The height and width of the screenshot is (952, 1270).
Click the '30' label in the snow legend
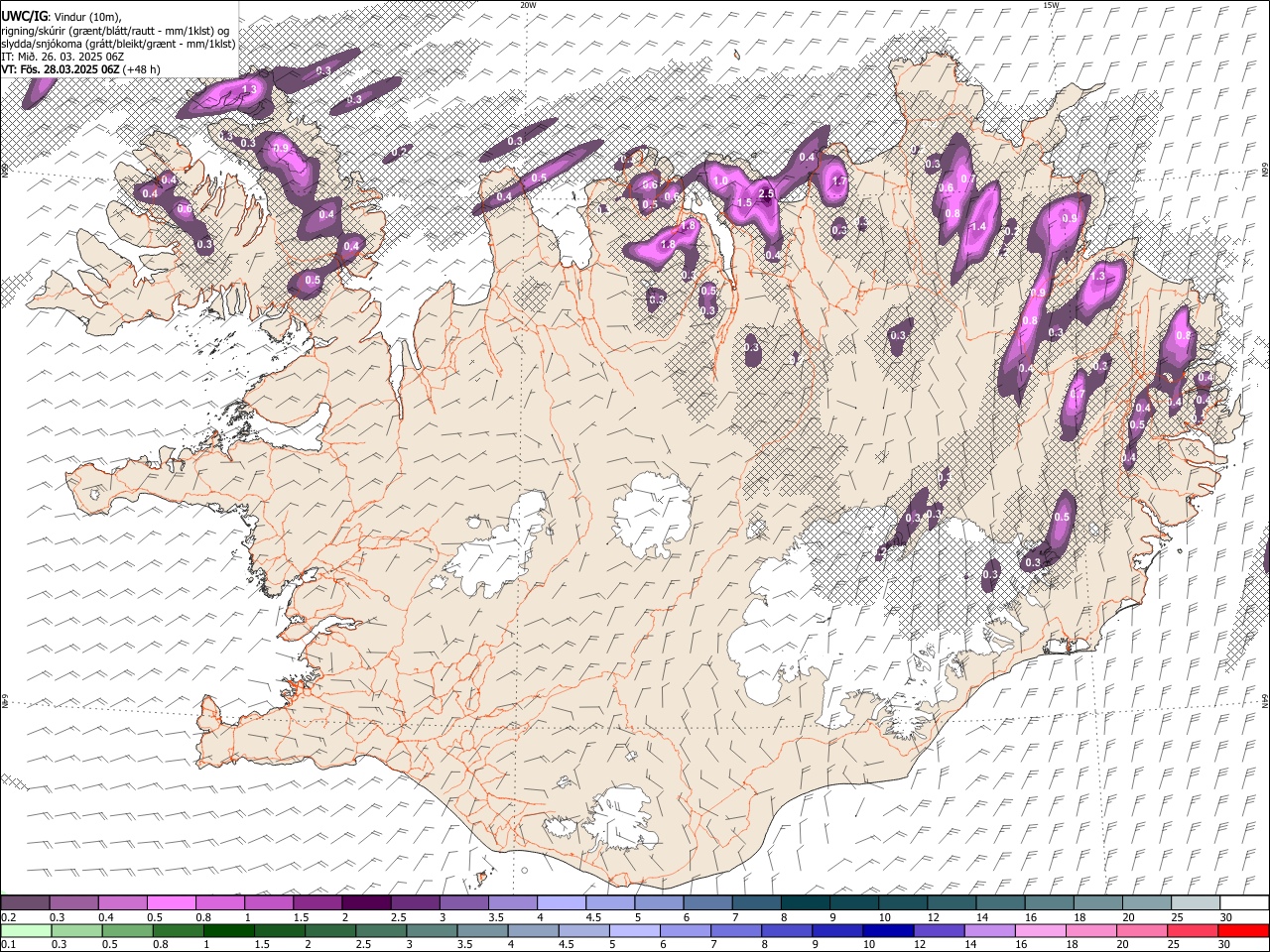click(x=1224, y=917)
